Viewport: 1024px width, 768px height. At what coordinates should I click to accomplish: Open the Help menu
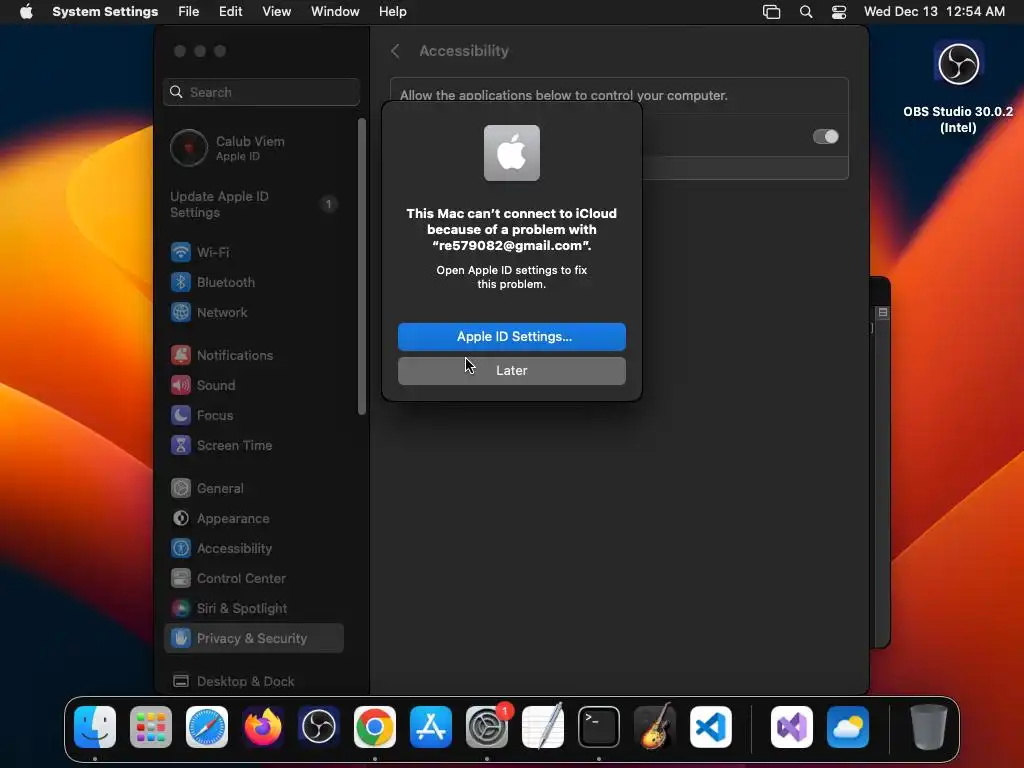(x=392, y=12)
